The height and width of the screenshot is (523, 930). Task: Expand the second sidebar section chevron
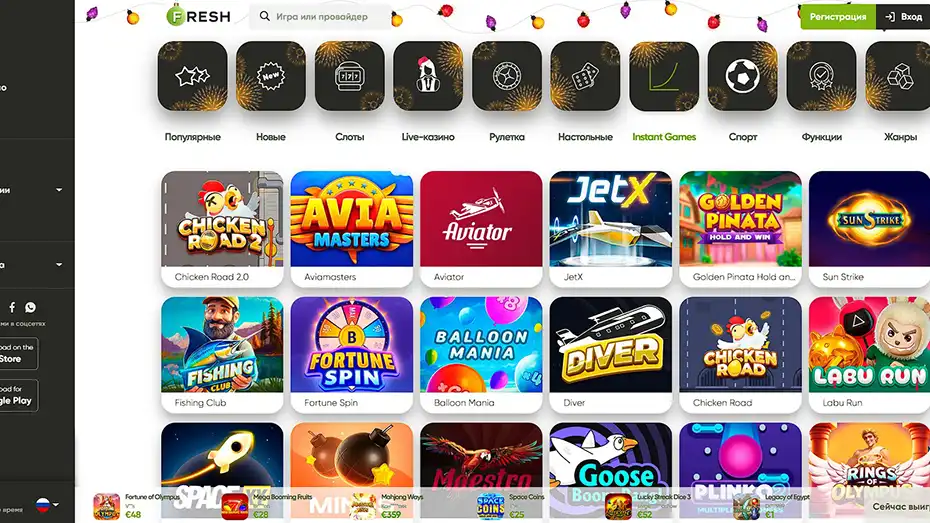pyautogui.click(x=59, y=264)
